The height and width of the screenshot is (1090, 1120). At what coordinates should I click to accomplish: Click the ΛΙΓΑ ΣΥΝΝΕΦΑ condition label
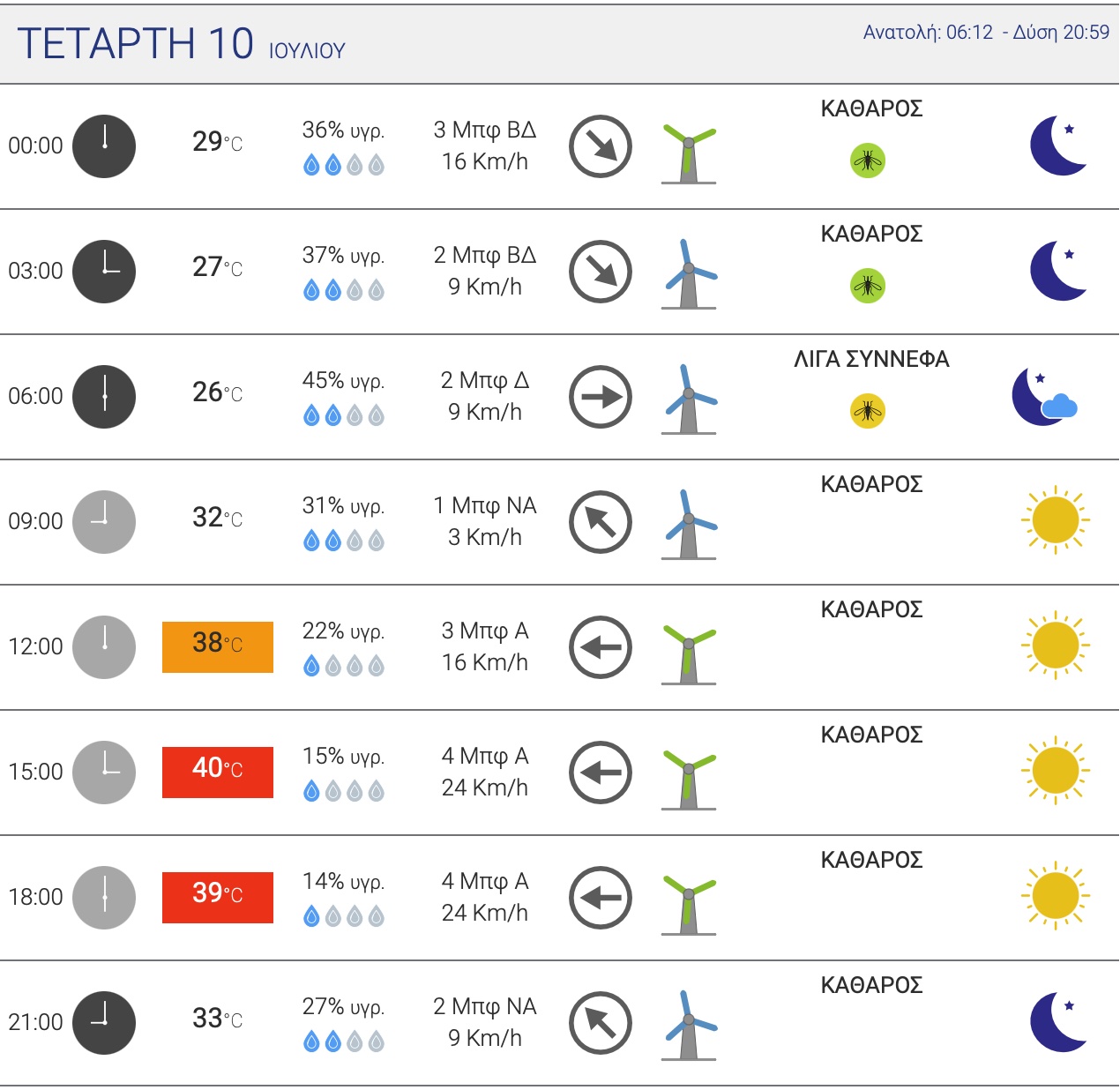(871, 360)
